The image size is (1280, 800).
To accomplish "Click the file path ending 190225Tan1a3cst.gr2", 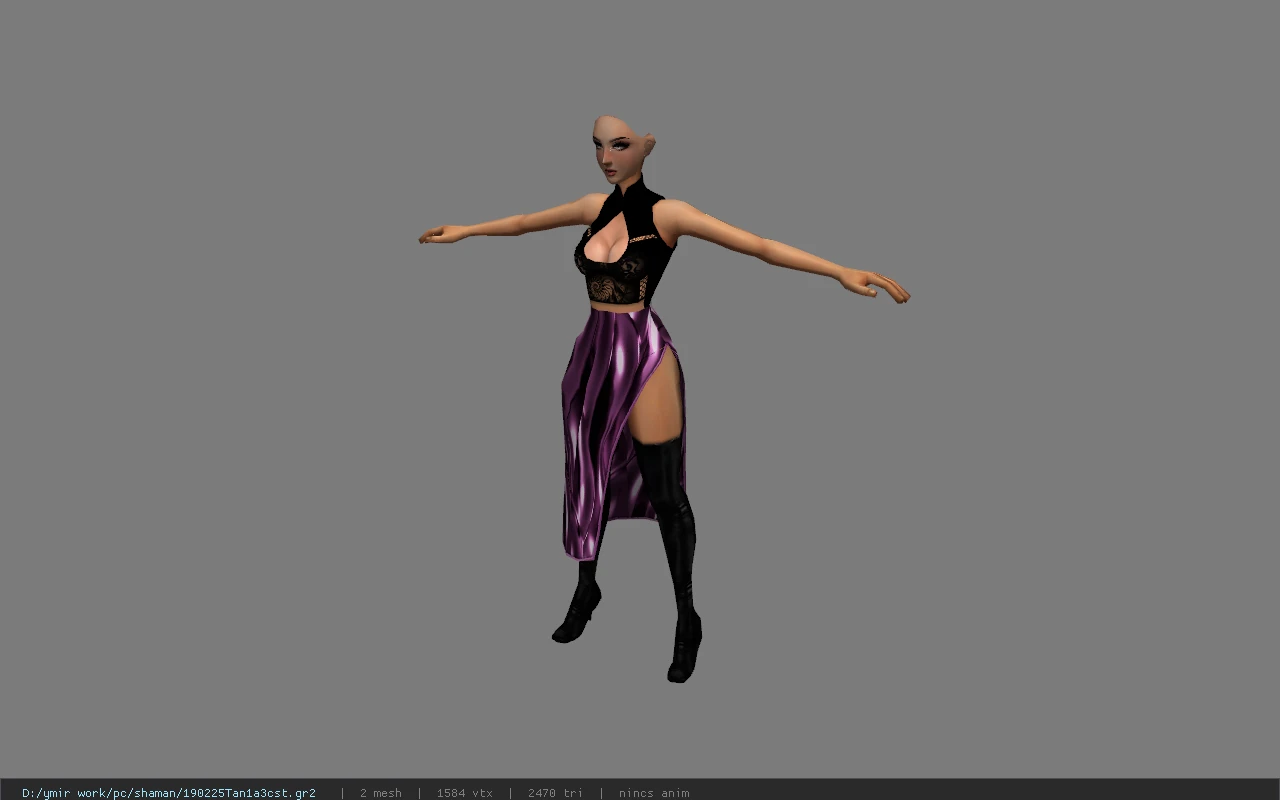I will [x=169, y=793].
